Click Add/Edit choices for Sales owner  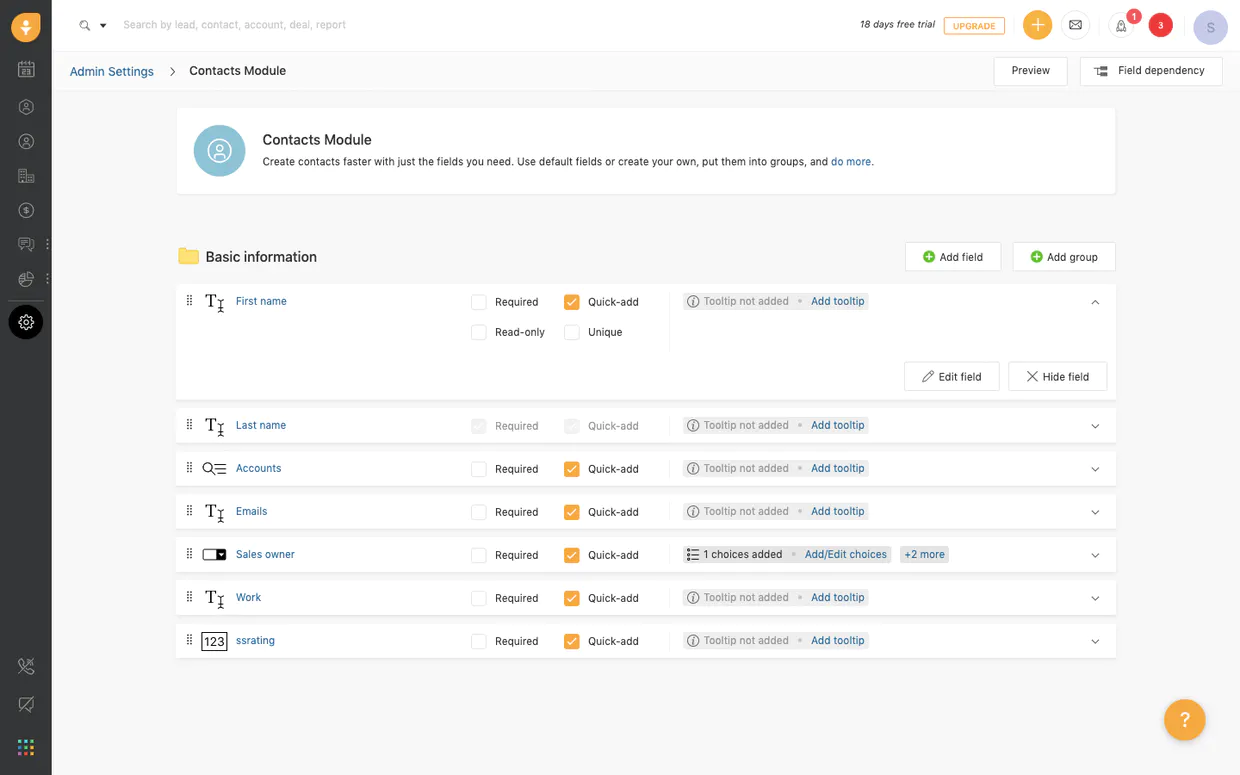(845, 554)
